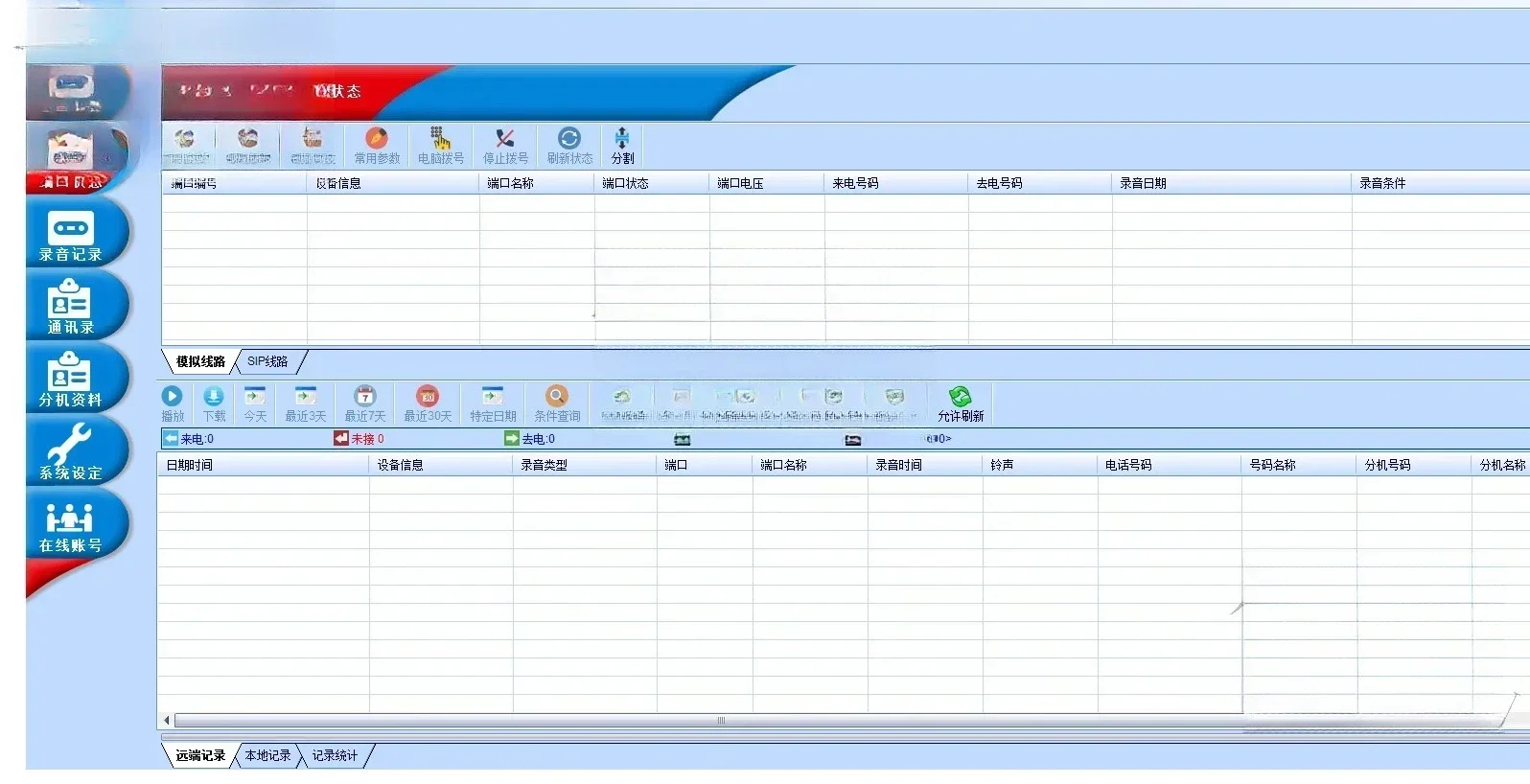Sort by 录音日期 column header

(x=1232, y=183)
